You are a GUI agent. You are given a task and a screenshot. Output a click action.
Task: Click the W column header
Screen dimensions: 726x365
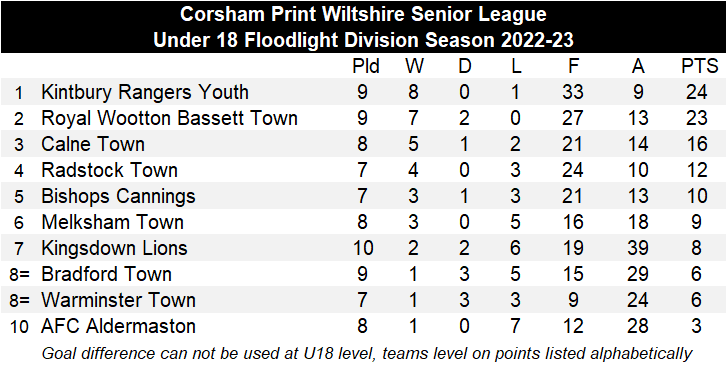pos(414,66)
